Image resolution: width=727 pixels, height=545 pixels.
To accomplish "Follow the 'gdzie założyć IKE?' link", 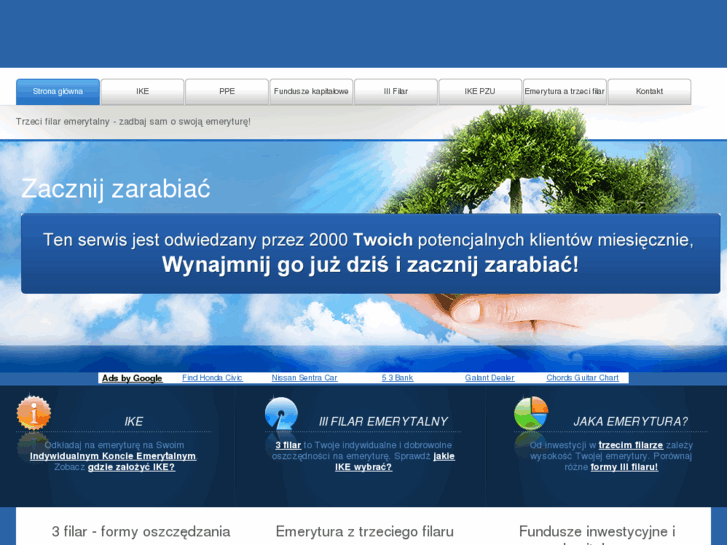I will click(131, 467).
